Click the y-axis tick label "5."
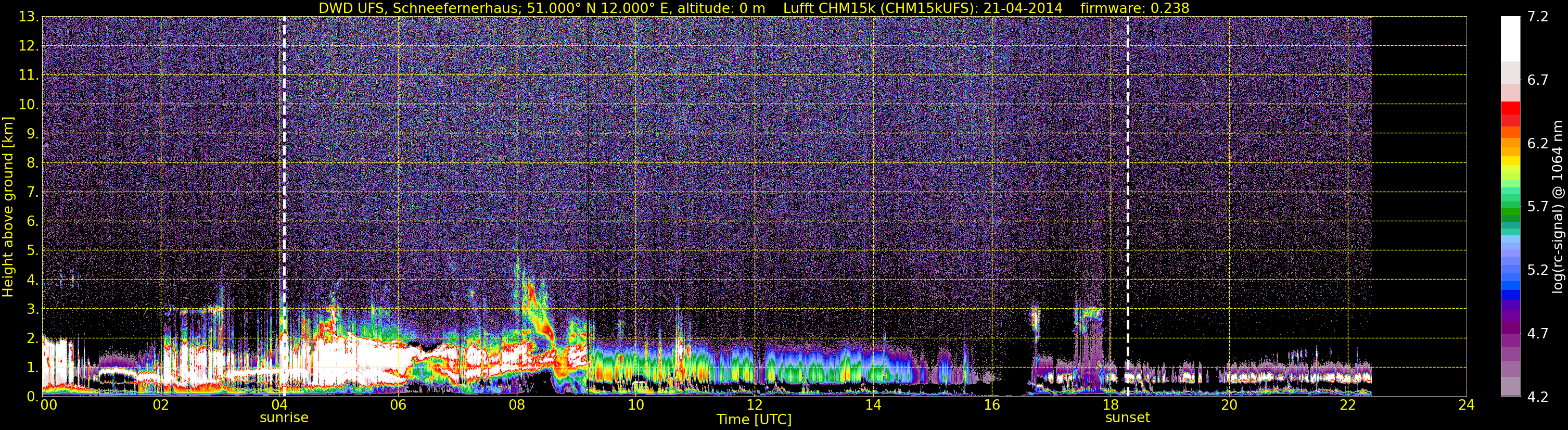This screenshot has height=430, width=1568. 32,251
